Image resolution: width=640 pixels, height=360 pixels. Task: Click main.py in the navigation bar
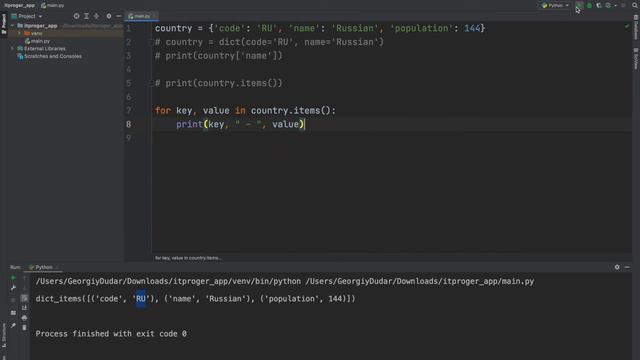[x=53, y=5]
